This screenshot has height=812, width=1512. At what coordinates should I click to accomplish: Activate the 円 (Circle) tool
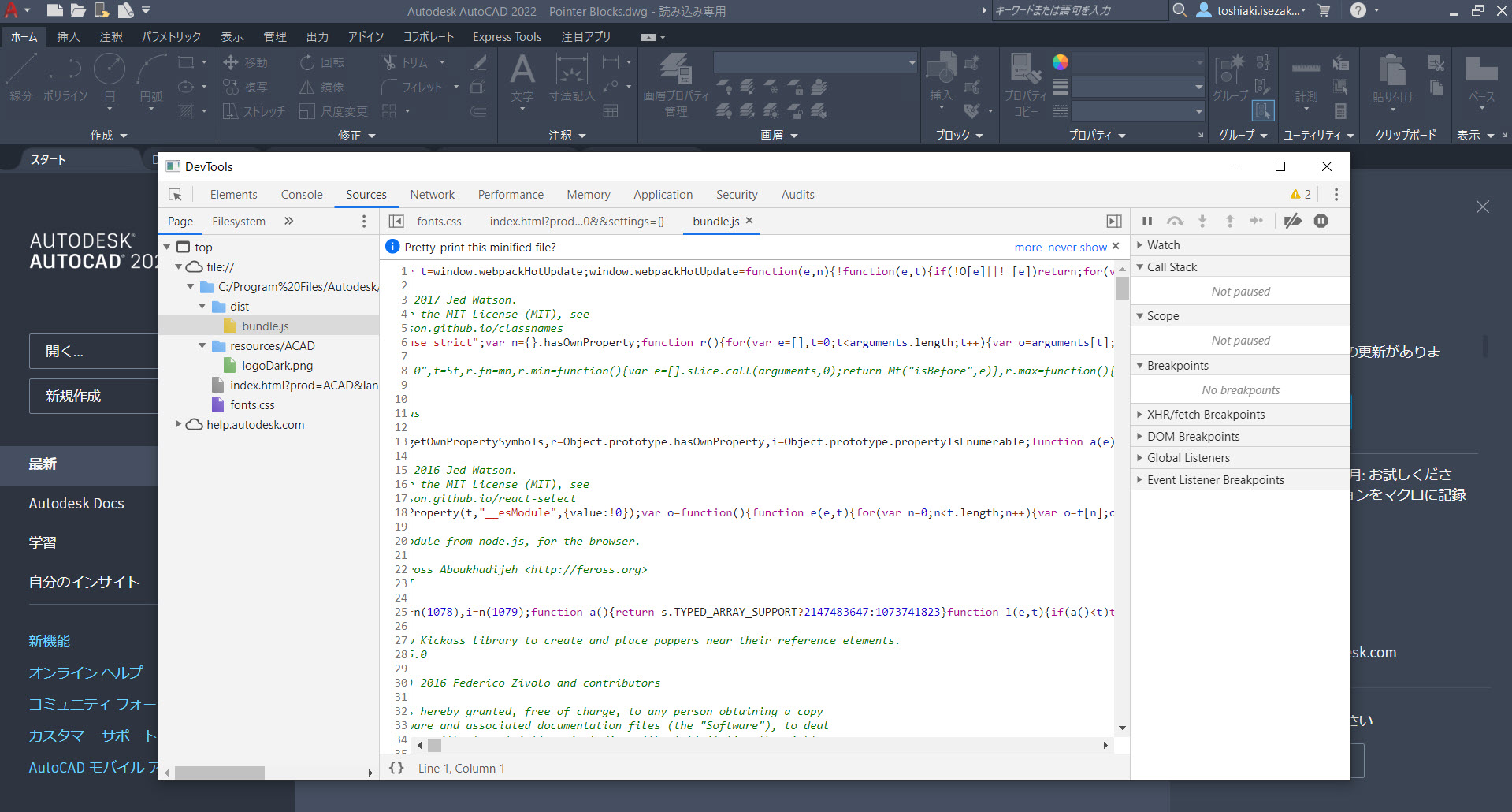(x=110, y=79)
